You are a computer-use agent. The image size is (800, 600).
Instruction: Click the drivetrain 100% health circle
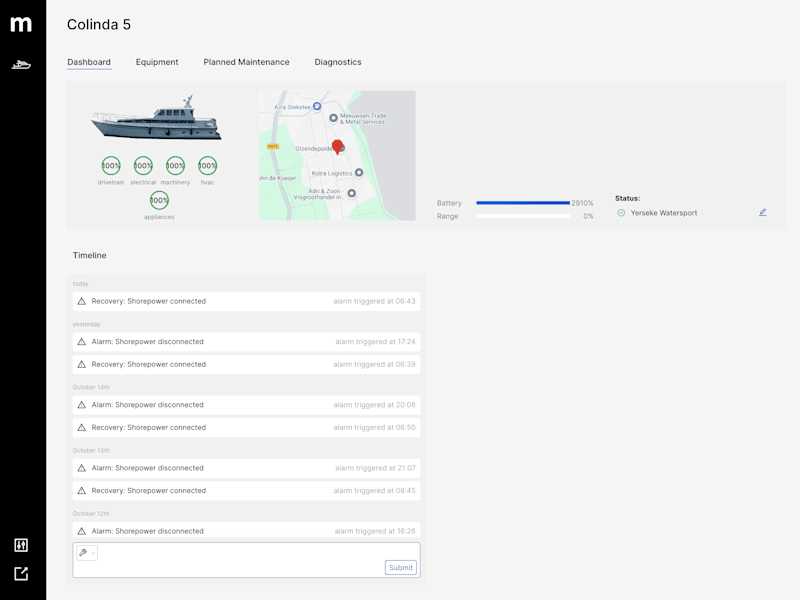tap(111, 165)
